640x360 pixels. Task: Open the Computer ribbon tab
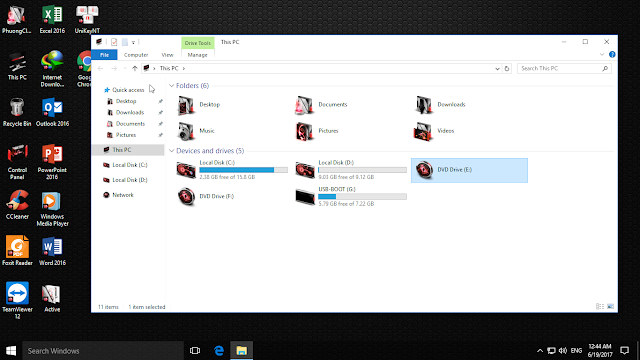[x=136, y=55]
